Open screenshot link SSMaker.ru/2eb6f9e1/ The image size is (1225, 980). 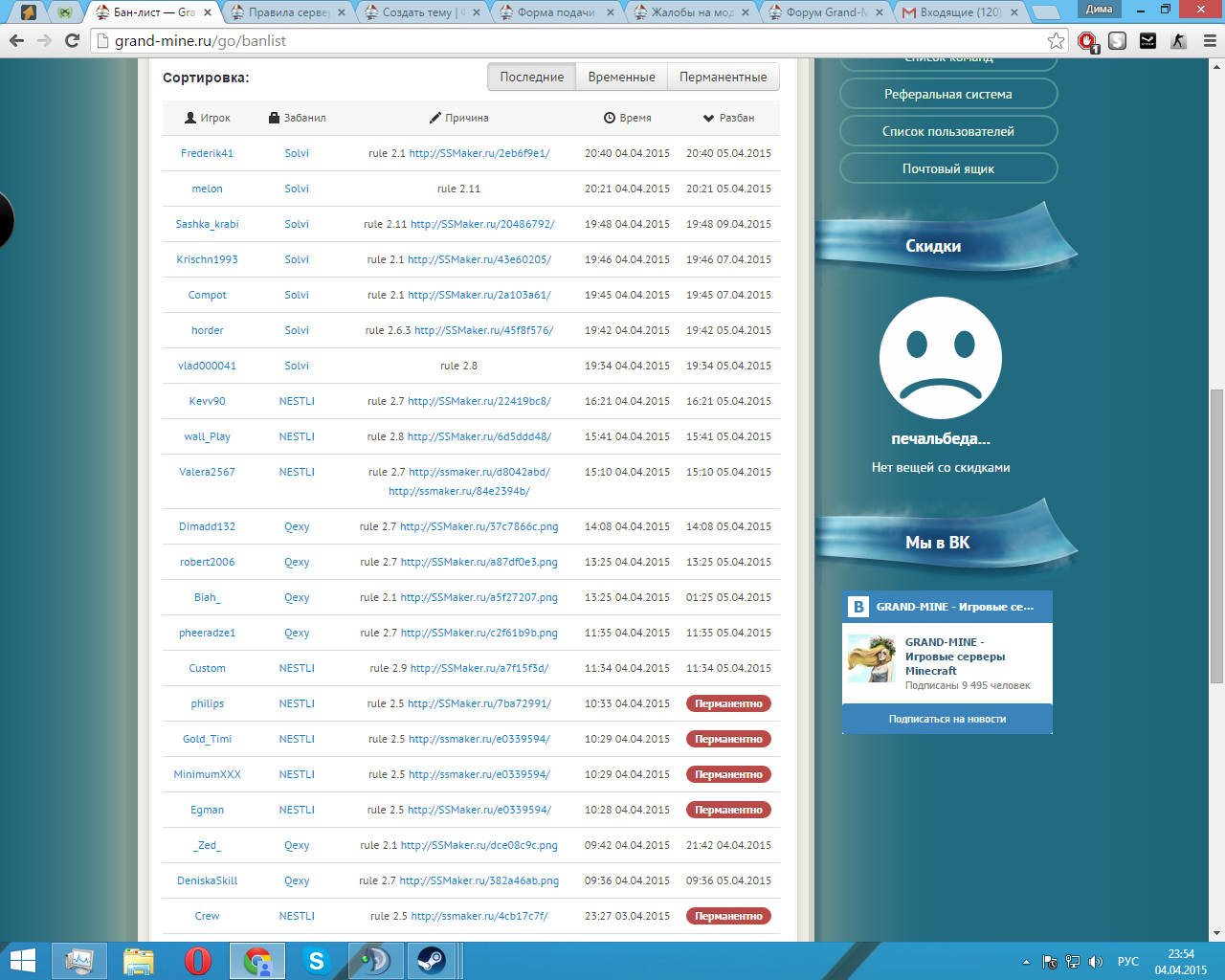click(x=479, y=153)
